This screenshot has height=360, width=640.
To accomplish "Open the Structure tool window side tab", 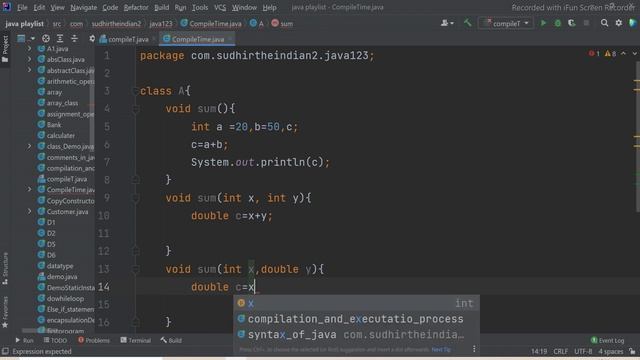I will [5, 268].
